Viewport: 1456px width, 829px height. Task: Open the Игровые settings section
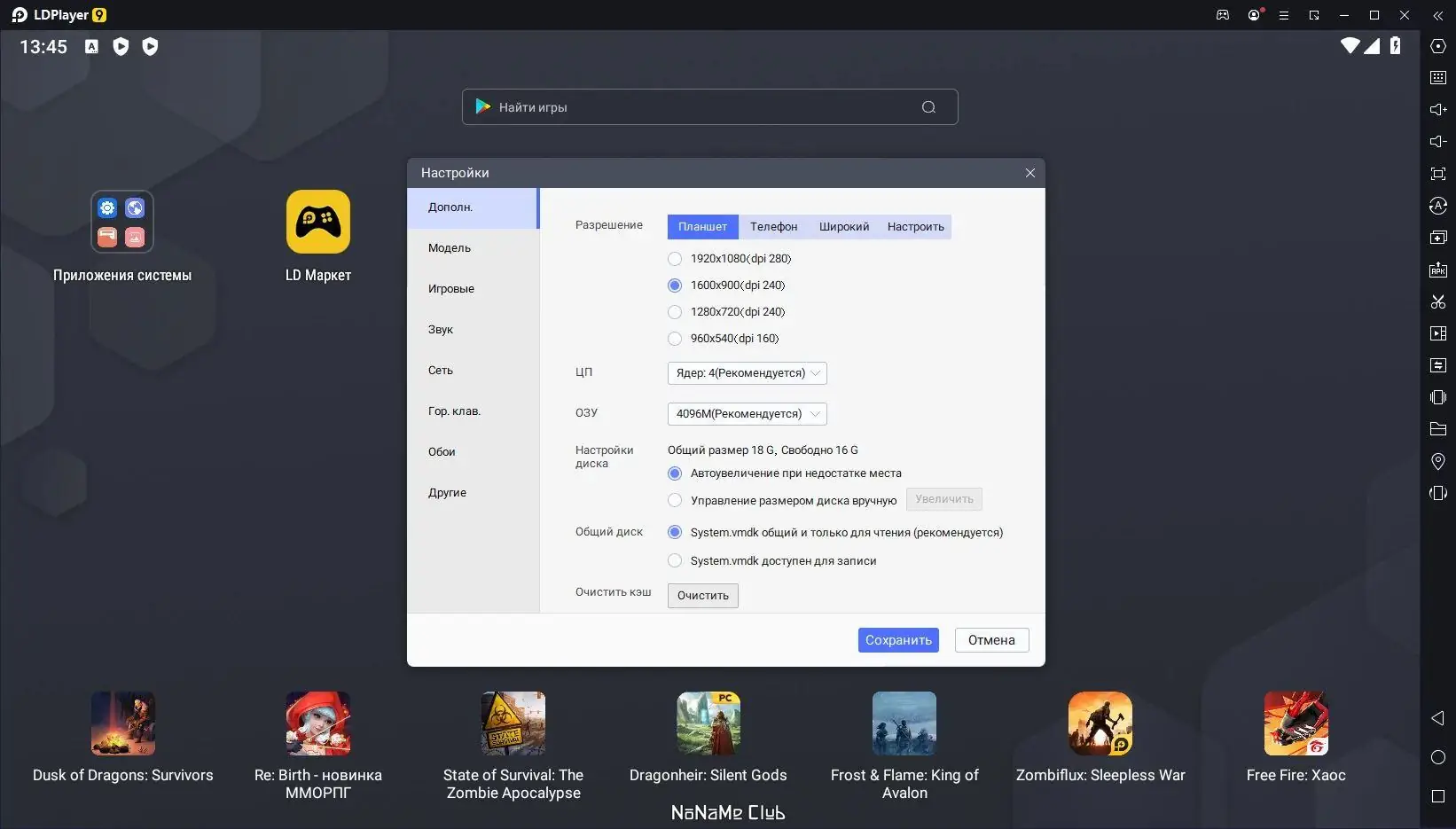[473, 289]
